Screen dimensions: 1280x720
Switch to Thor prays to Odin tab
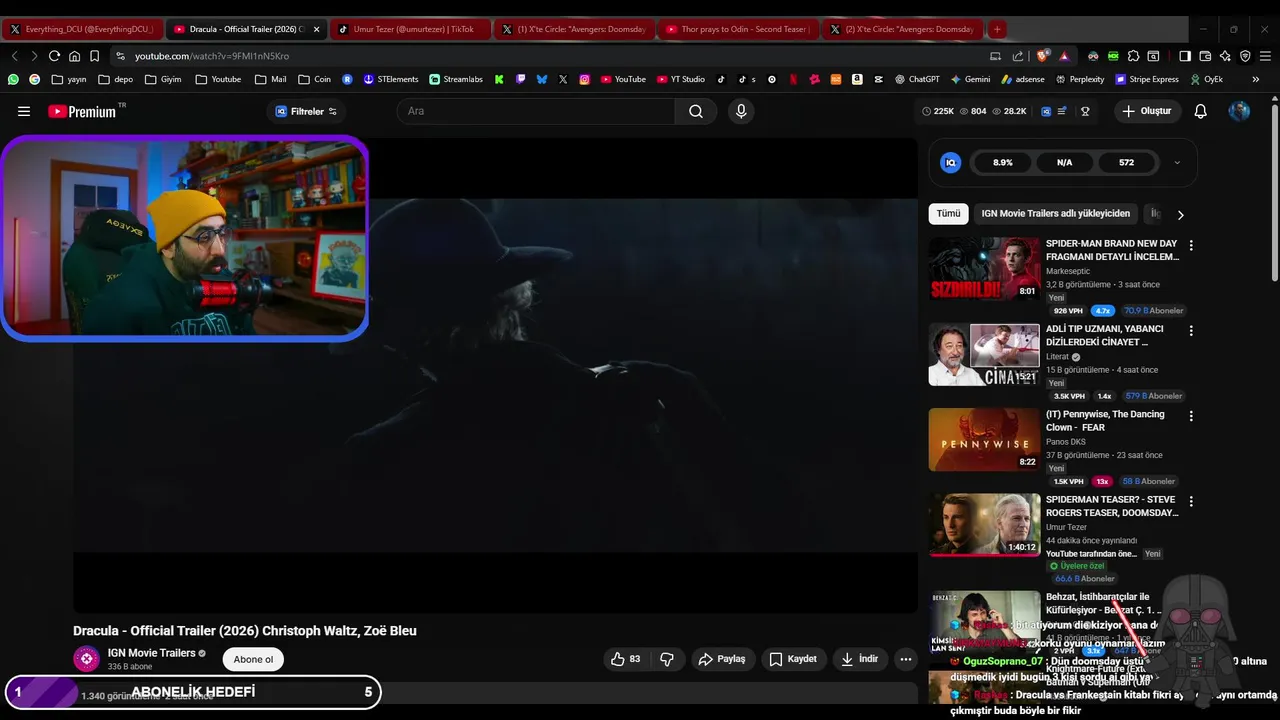click(x=738, y=29)
